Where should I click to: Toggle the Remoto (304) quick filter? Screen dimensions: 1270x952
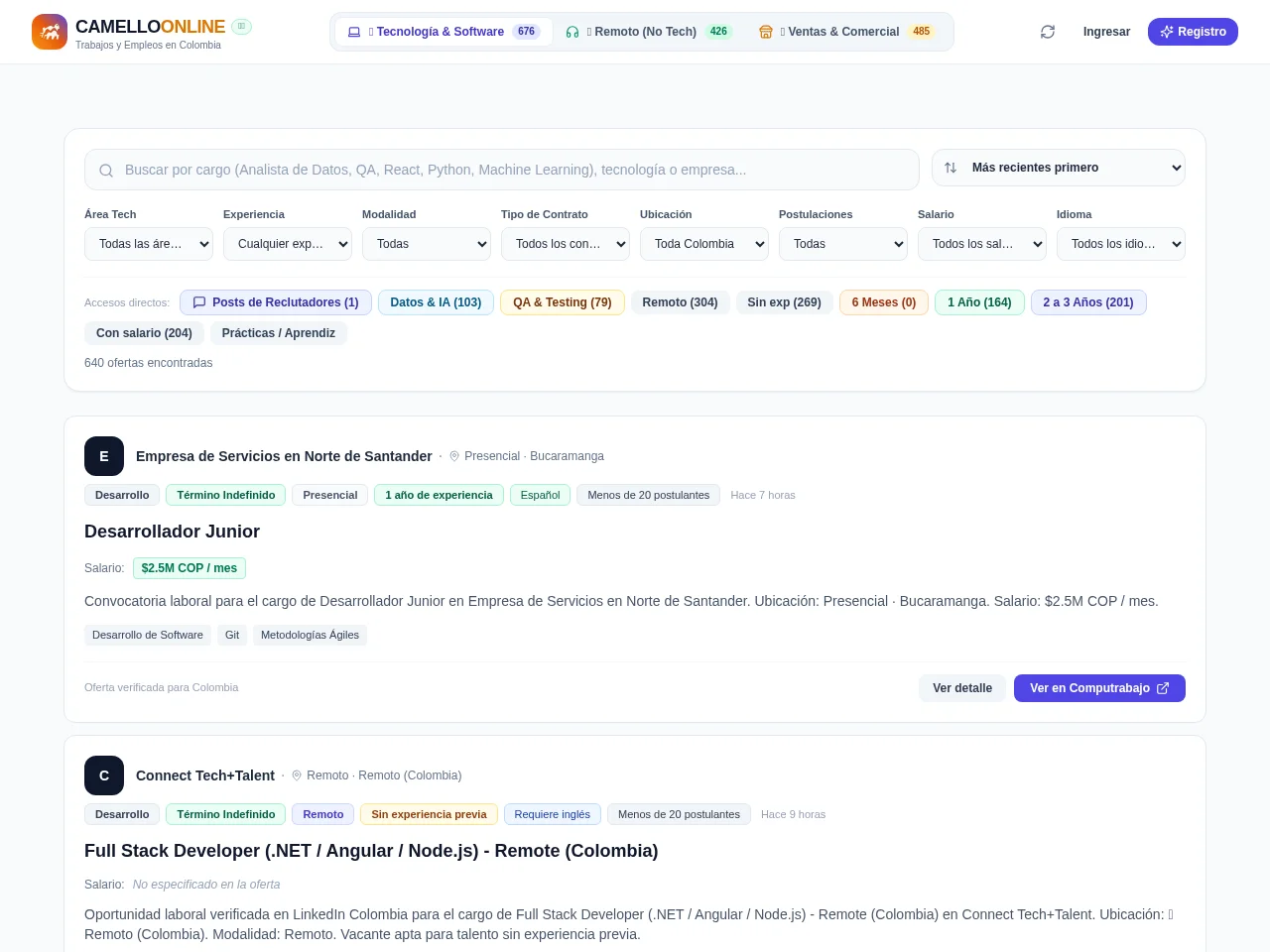[x=680, y=302]
